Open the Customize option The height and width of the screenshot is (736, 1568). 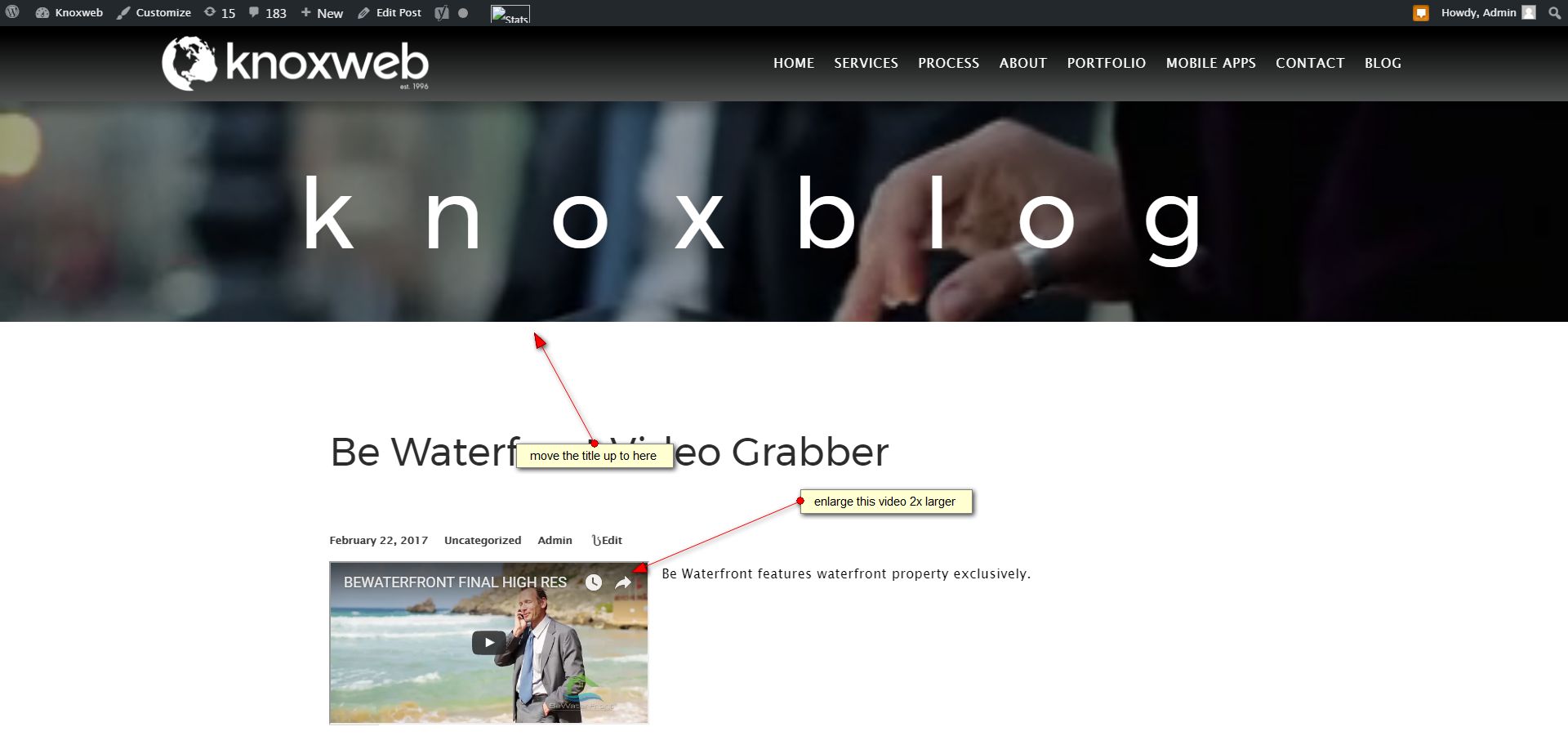click(154, 12)
